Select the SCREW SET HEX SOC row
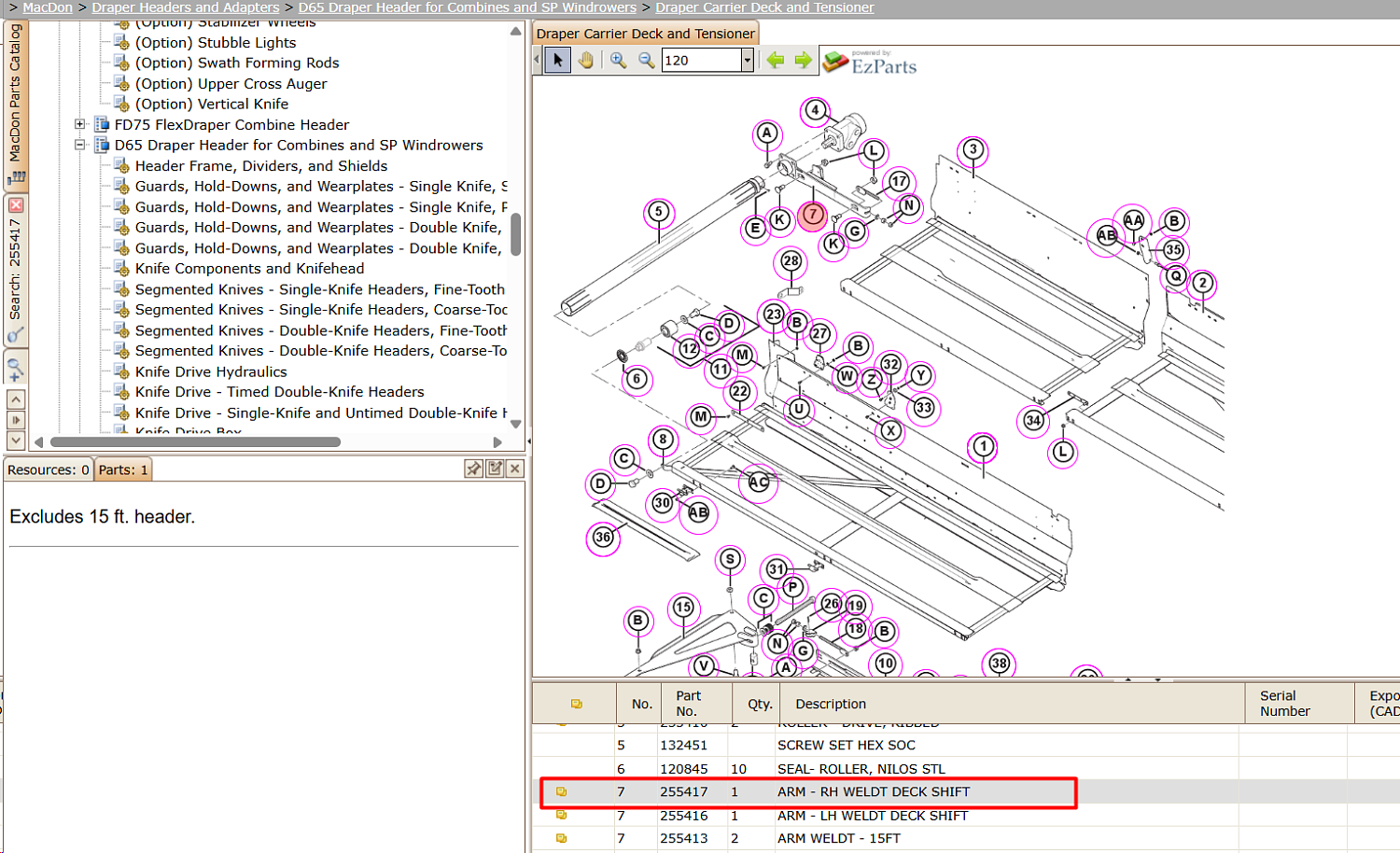Viewport: 1400px width, 853px height. [x=966, y=745]
